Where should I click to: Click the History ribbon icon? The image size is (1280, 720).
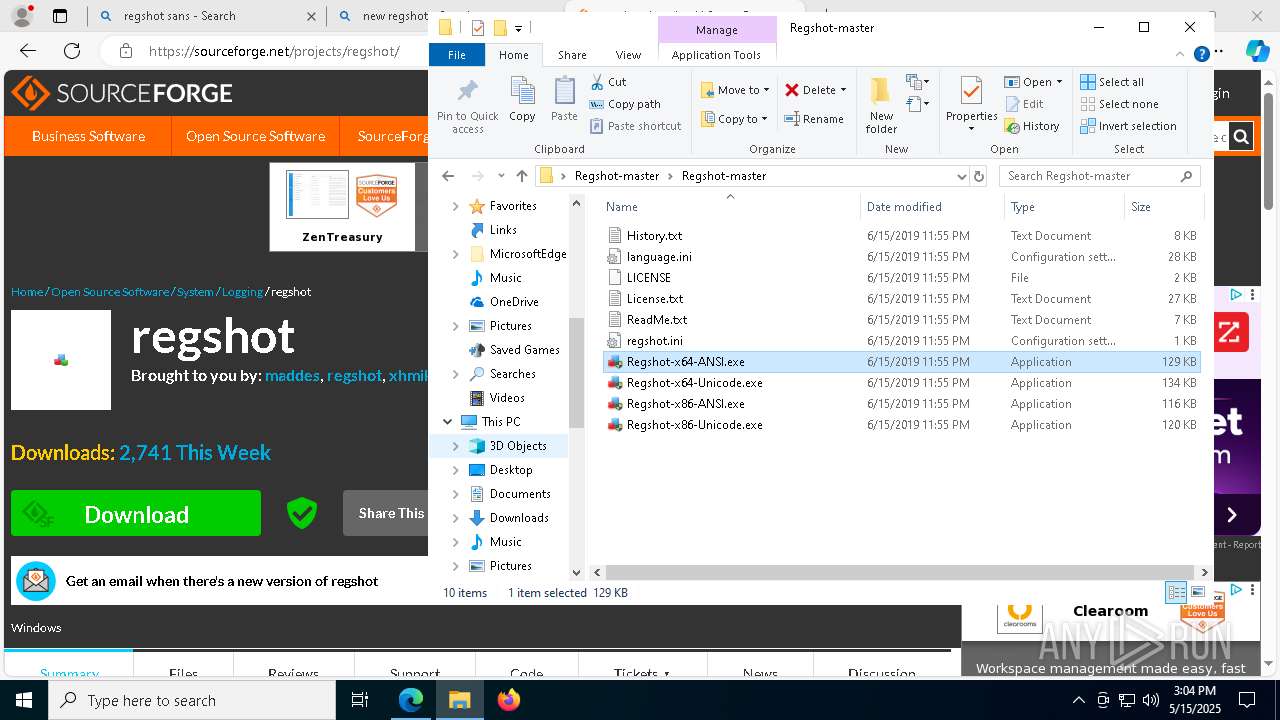pyautogui.click(x=1012, y=126)
